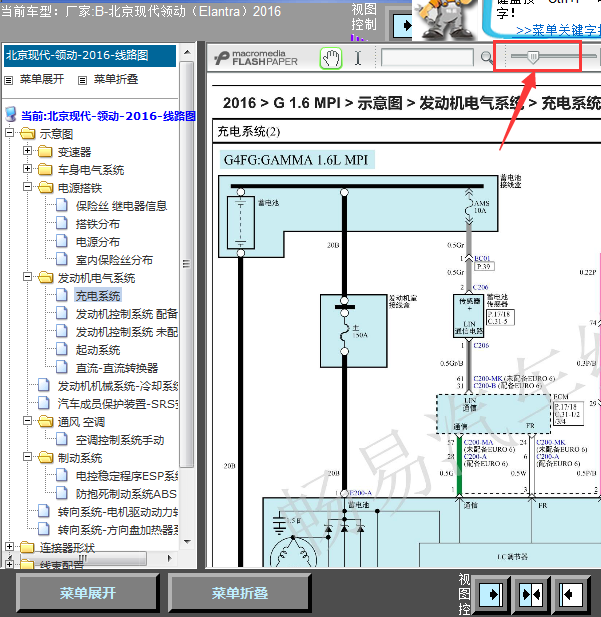This screenshot has height=617, width=601.
Task: Click the bottom right-arrow view control button
Action: (491, 594)
